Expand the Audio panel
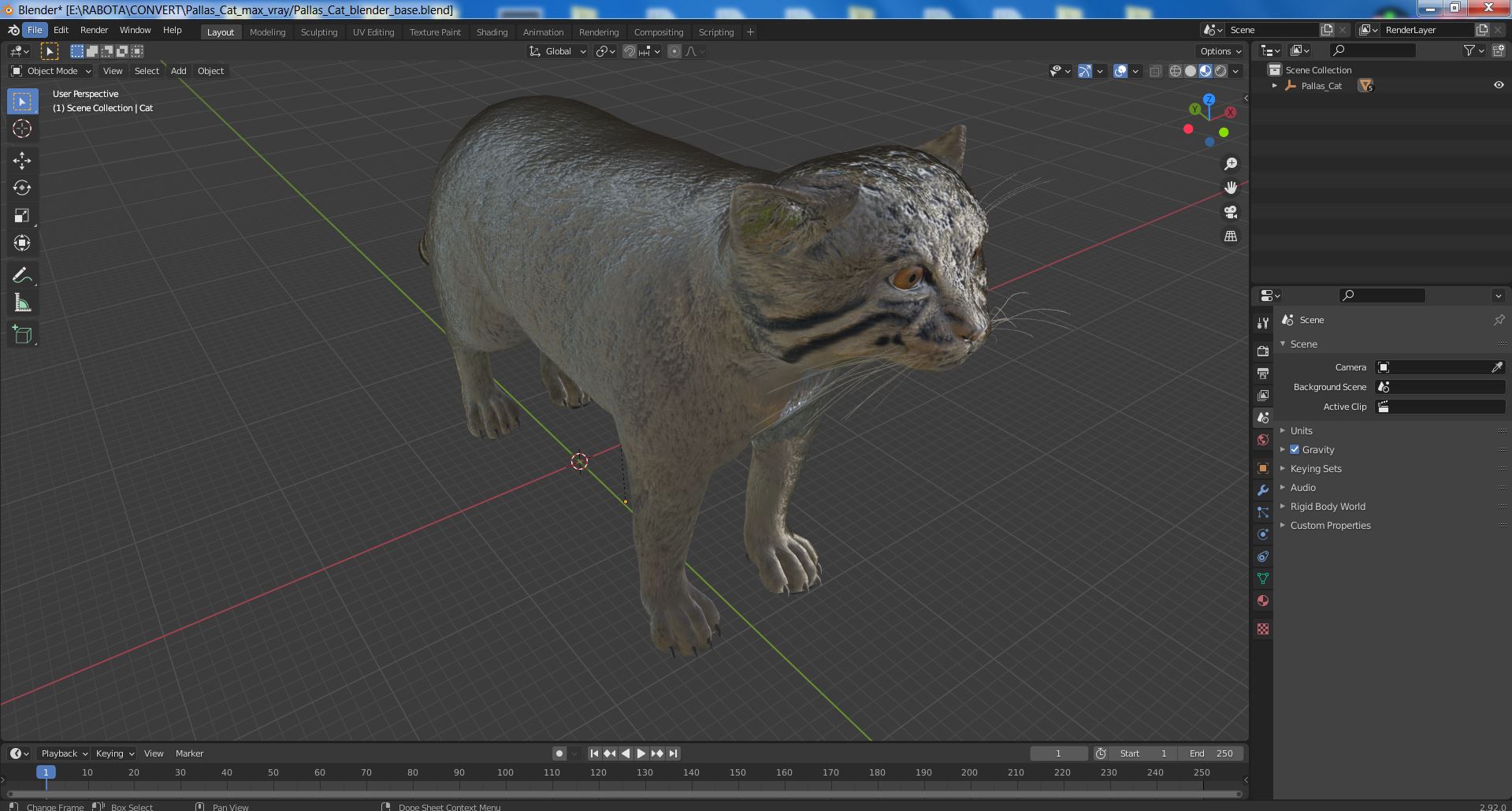The width and height of the screenshot is (1512, 811). point(1302,487)
